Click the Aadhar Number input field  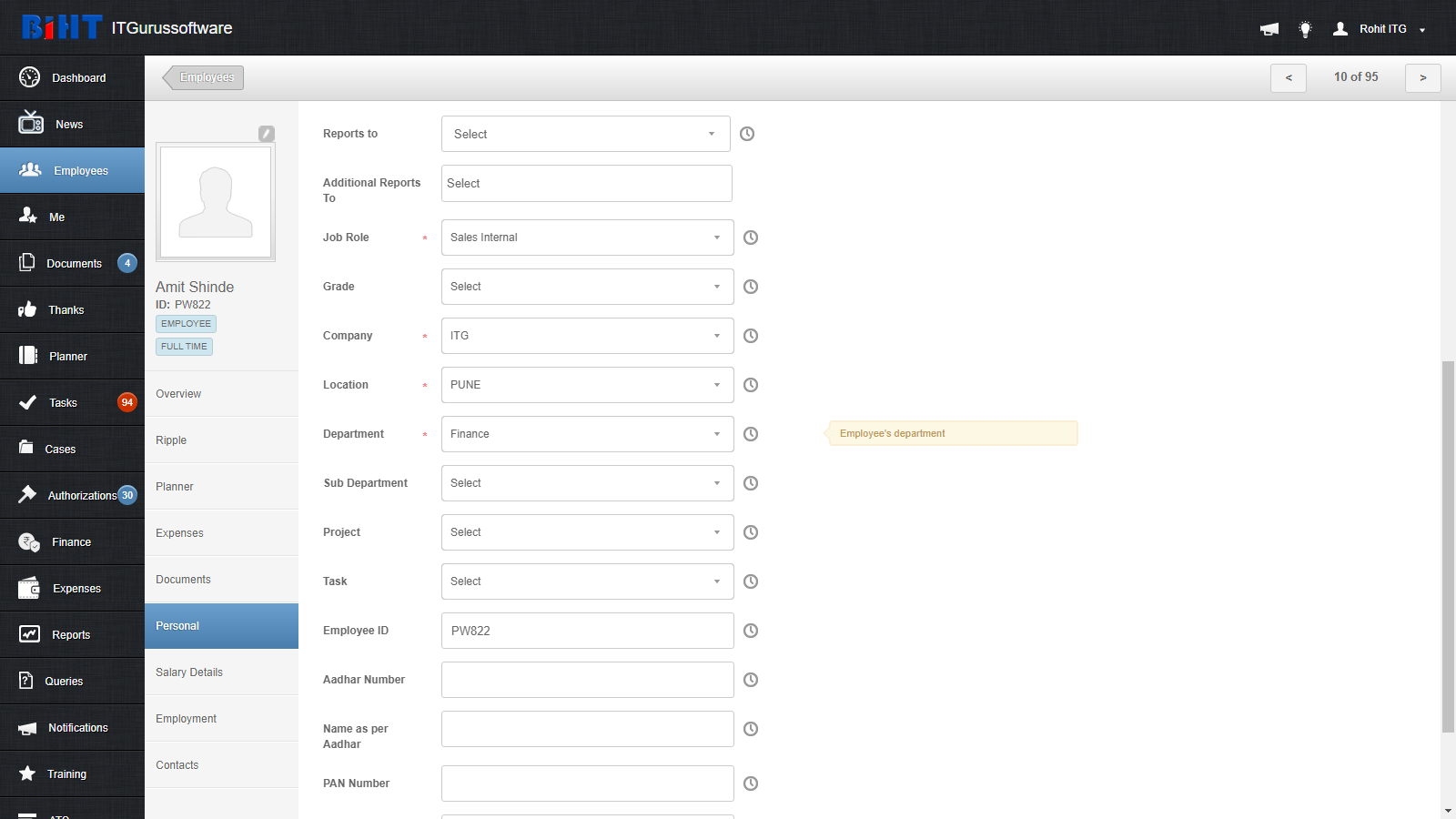[x=588, y=680]
